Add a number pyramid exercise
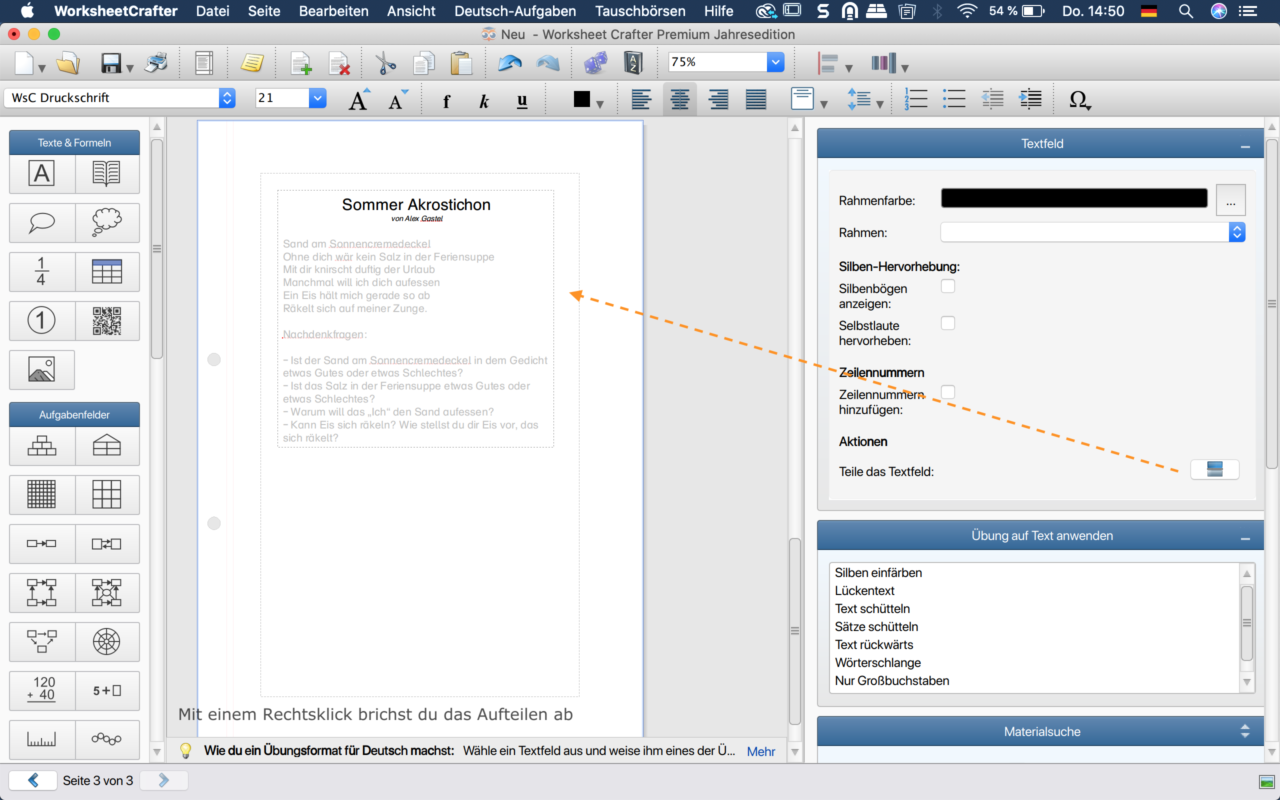This screenshot has height=800, width=1280. click(x=41, y=447)
